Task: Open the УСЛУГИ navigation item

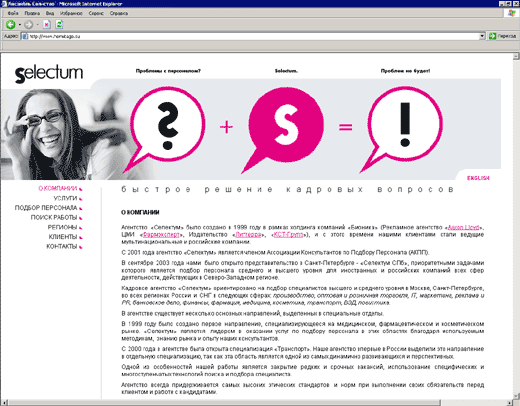Action: pos(65,198)
